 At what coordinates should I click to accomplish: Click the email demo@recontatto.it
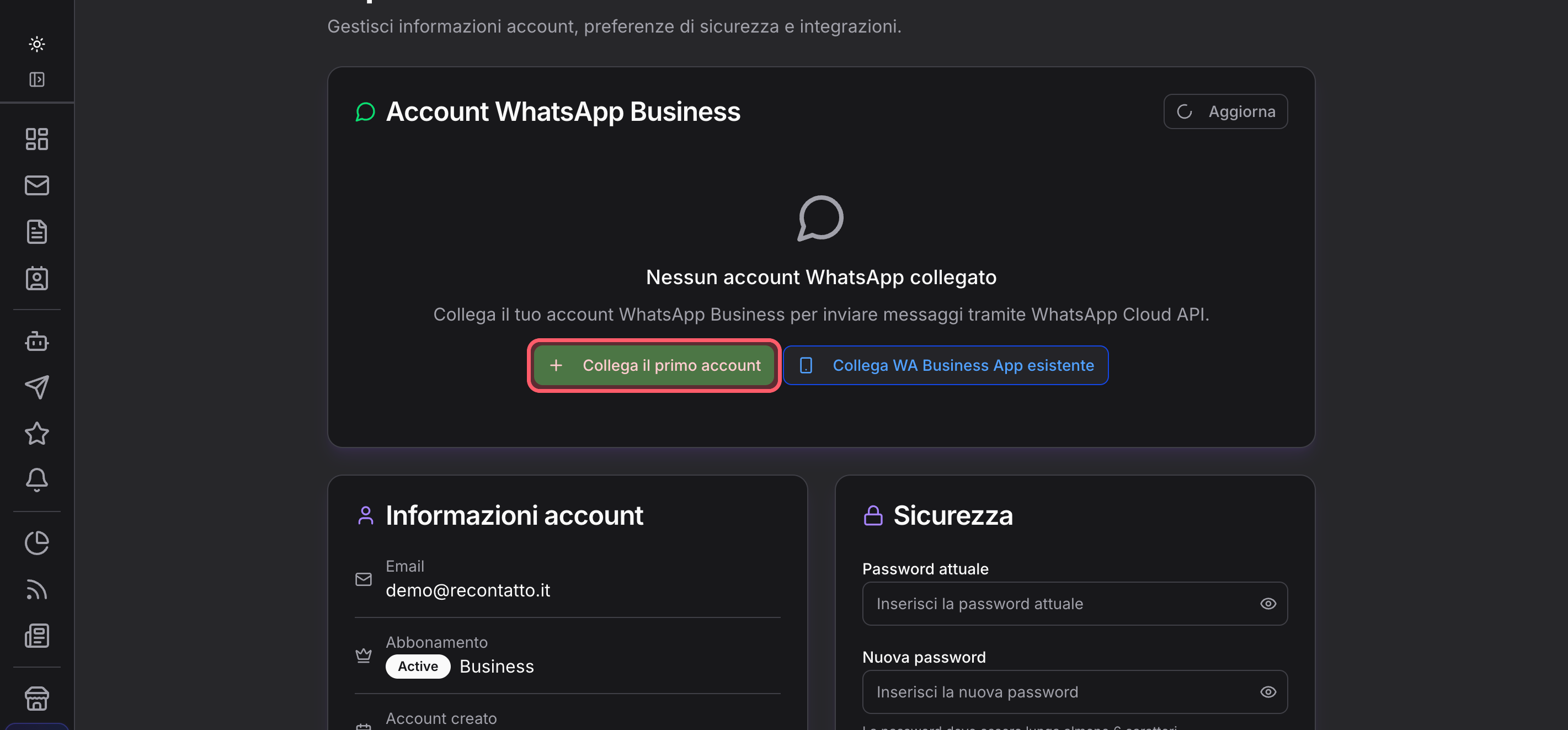[x=467, y=590]
